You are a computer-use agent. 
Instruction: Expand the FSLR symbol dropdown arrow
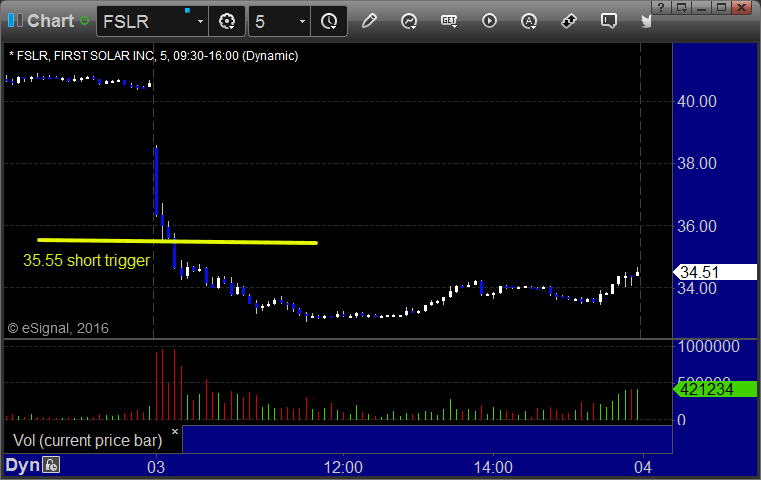click(x=200, y=21)
